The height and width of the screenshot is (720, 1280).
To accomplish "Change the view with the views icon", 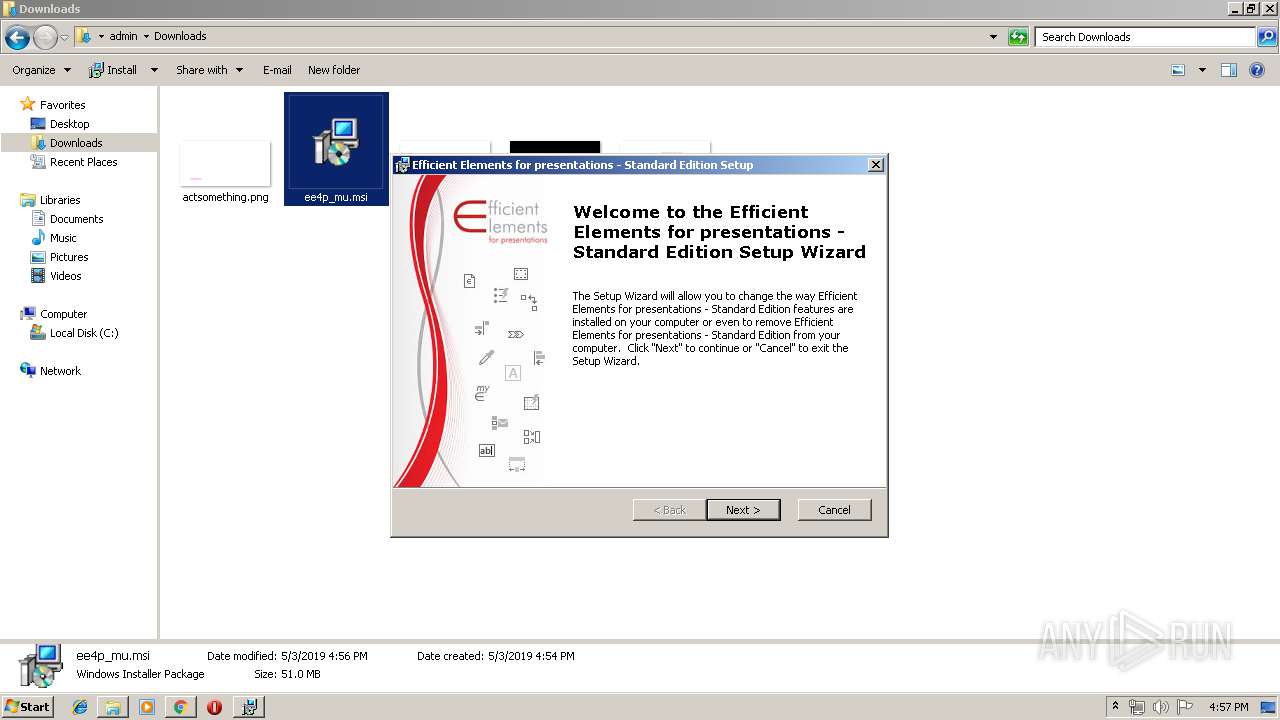I will point(1178,70).
